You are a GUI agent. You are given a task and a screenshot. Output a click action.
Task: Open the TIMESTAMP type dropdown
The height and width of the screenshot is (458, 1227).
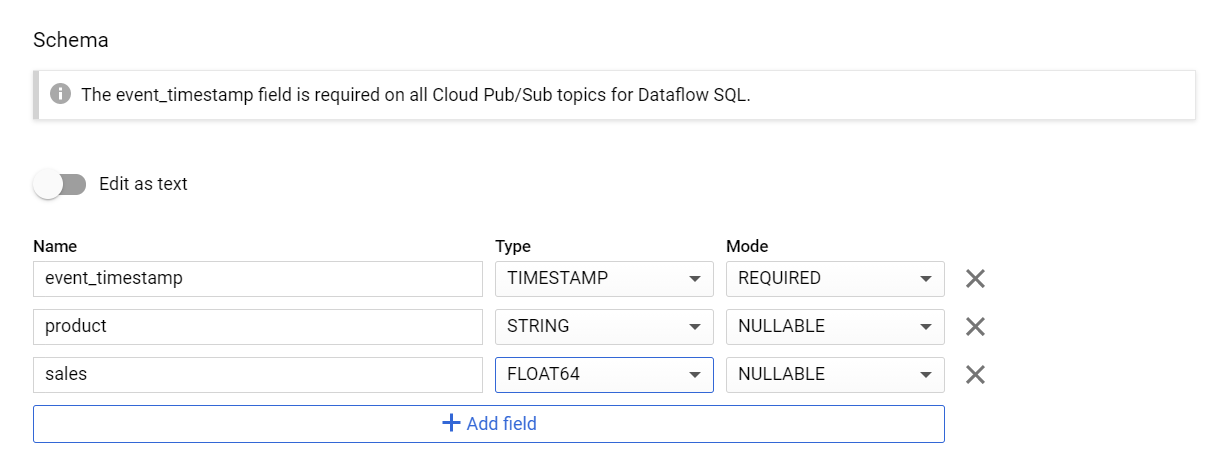(604, 279)
